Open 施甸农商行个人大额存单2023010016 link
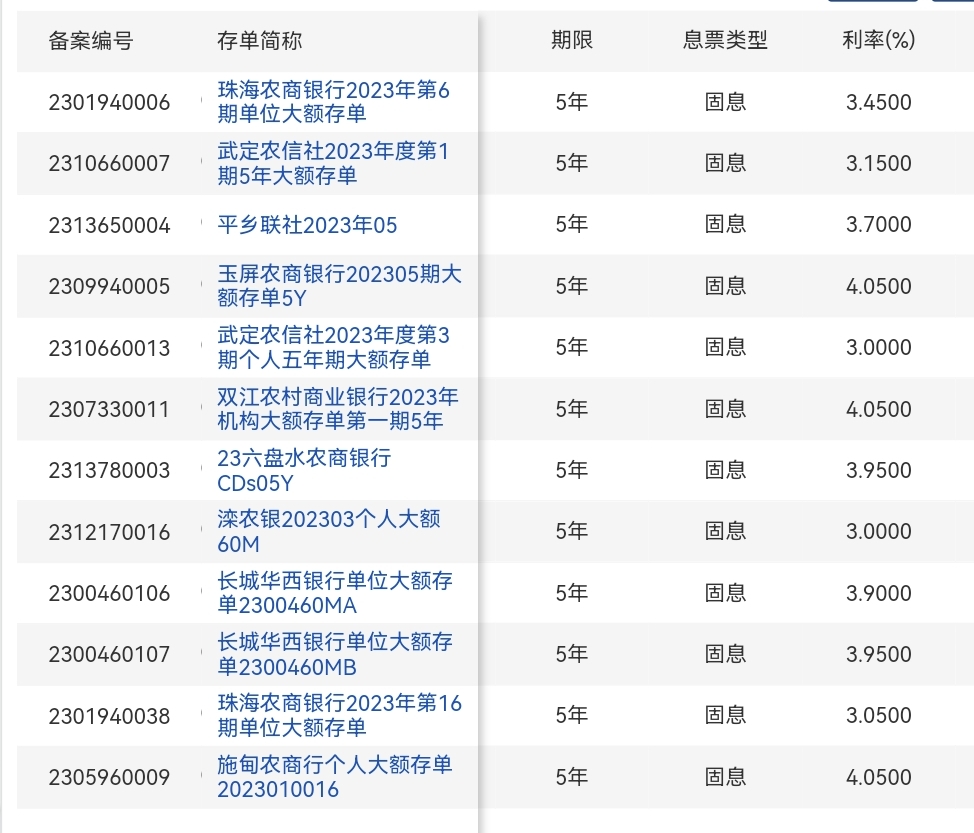Screen dimensions: 974x833 click(335, 776)
